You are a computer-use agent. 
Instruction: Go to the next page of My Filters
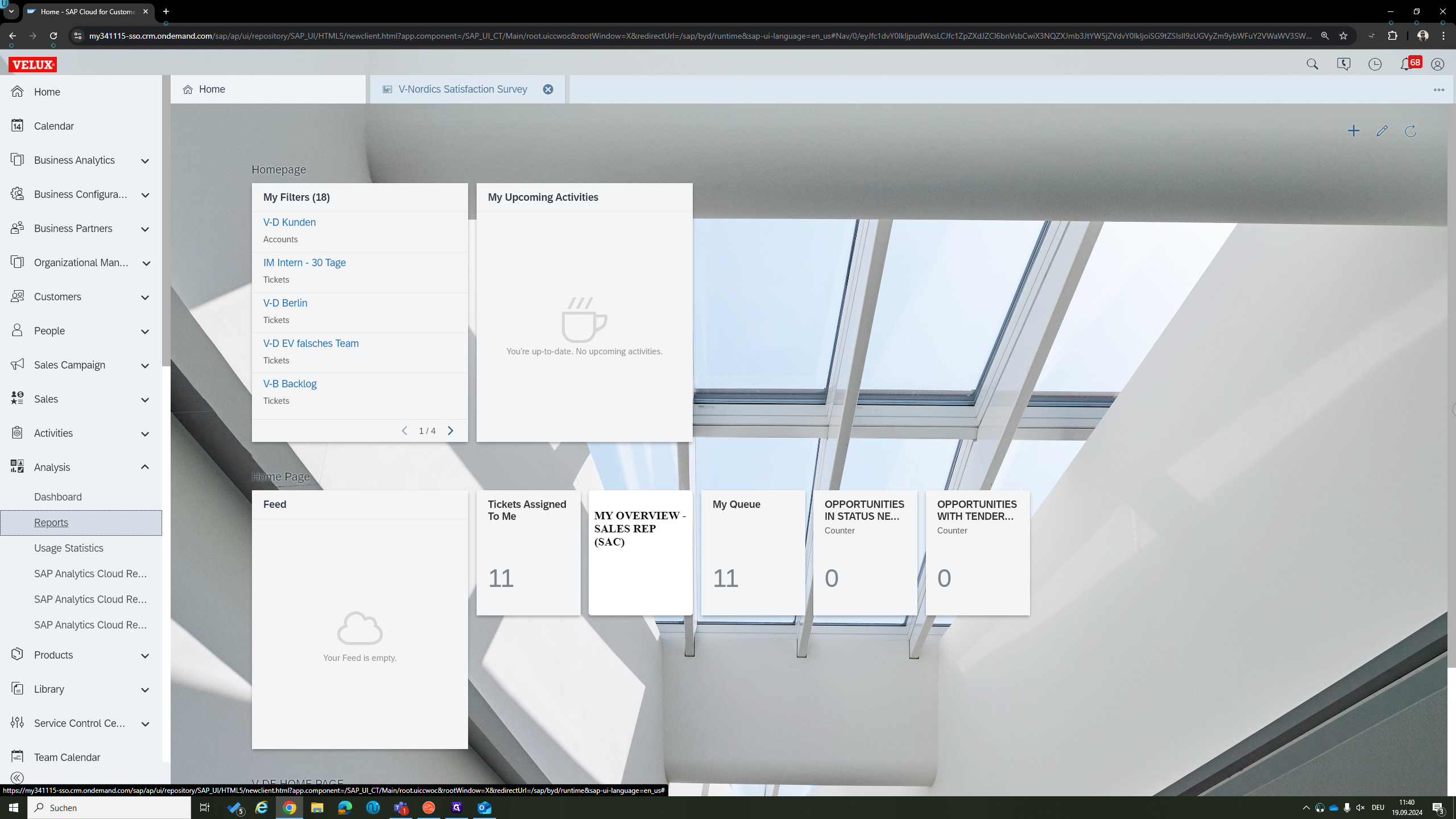coord(450,431)
